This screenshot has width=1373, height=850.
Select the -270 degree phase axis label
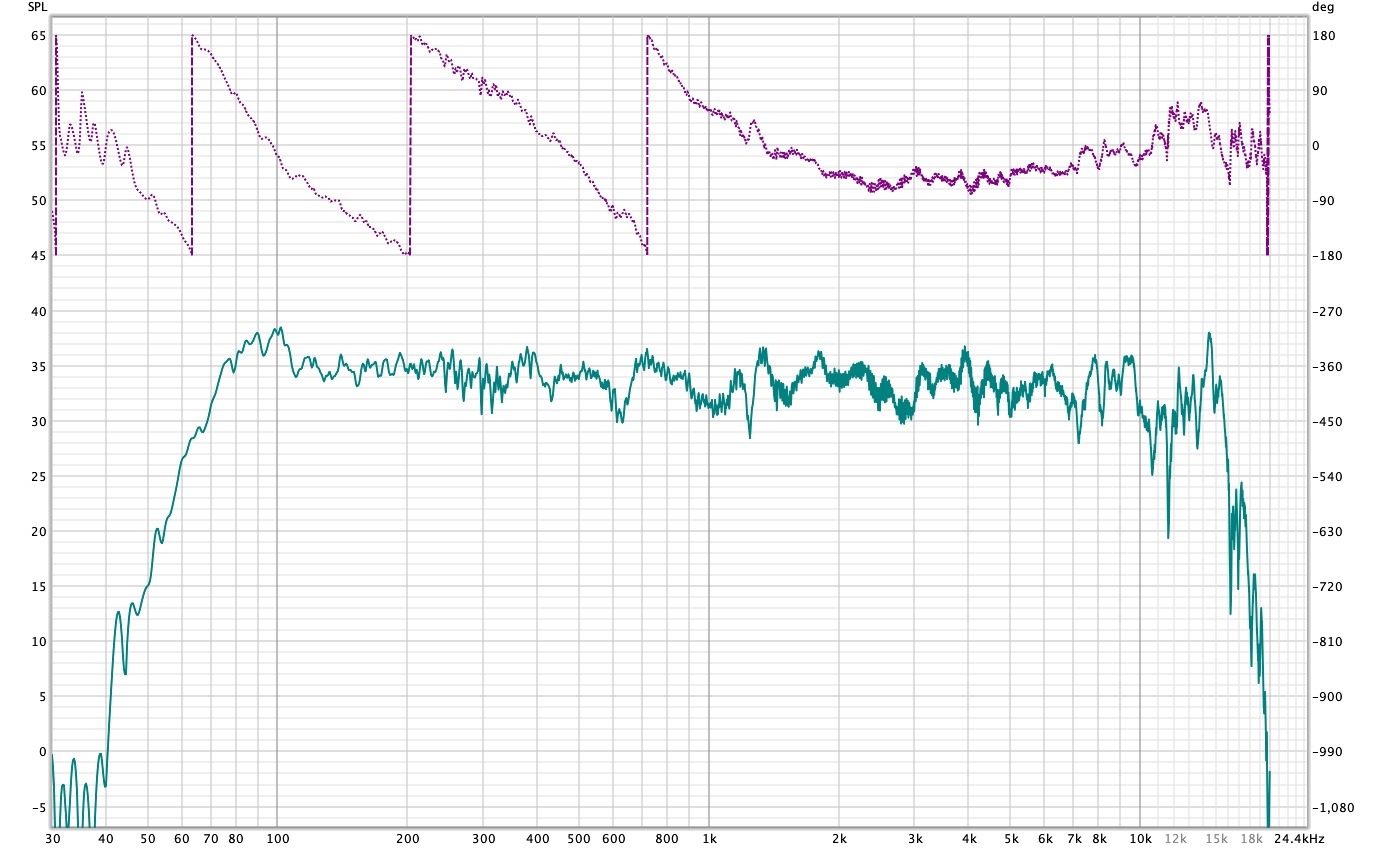1325,312
